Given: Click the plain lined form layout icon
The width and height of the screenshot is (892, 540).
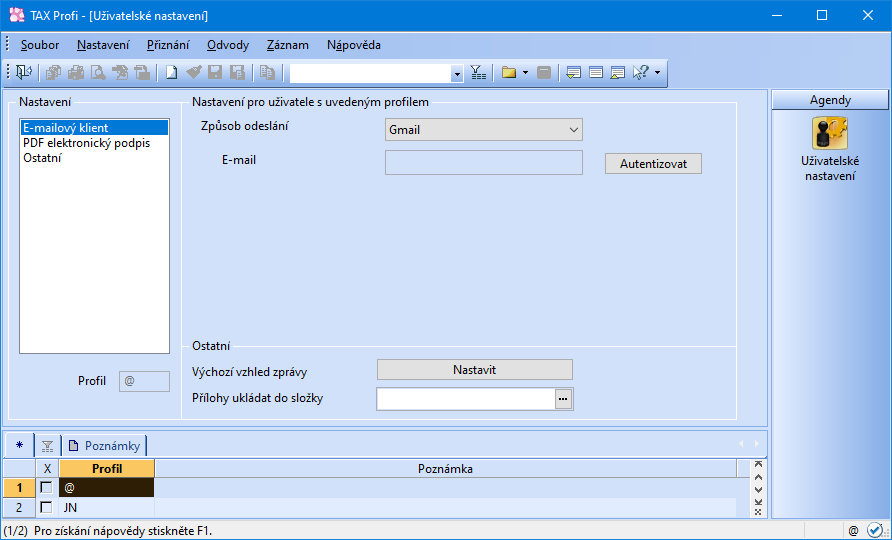Looking at the screenshot, I should [x=596, y=73].
